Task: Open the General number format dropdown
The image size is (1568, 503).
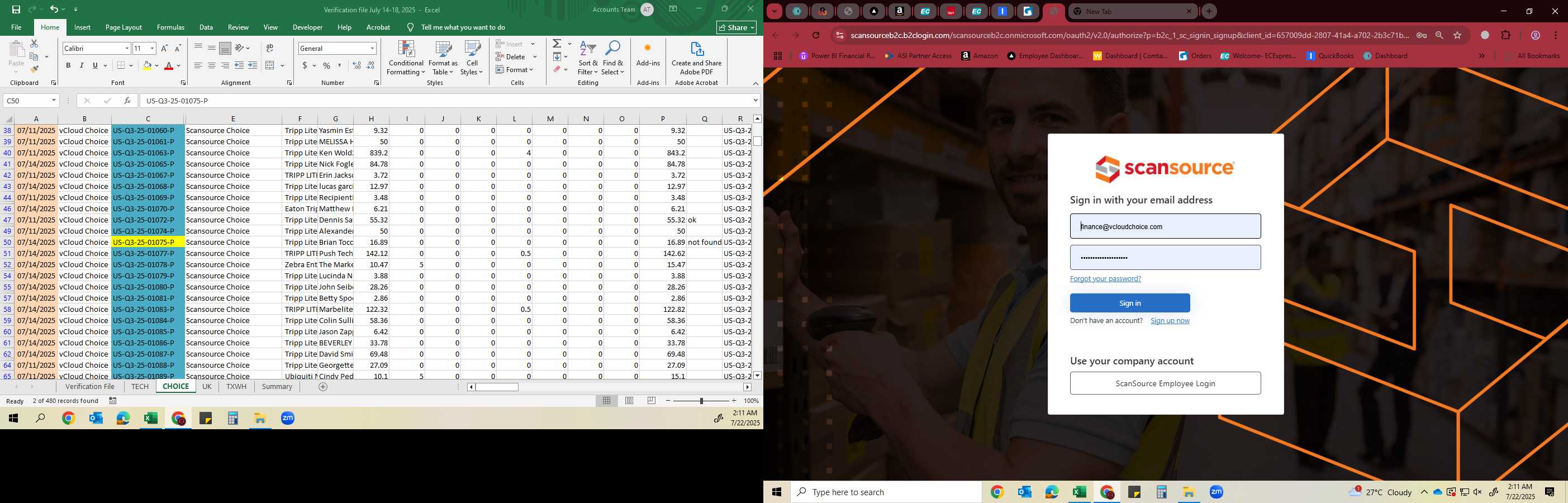Action: 372,48
